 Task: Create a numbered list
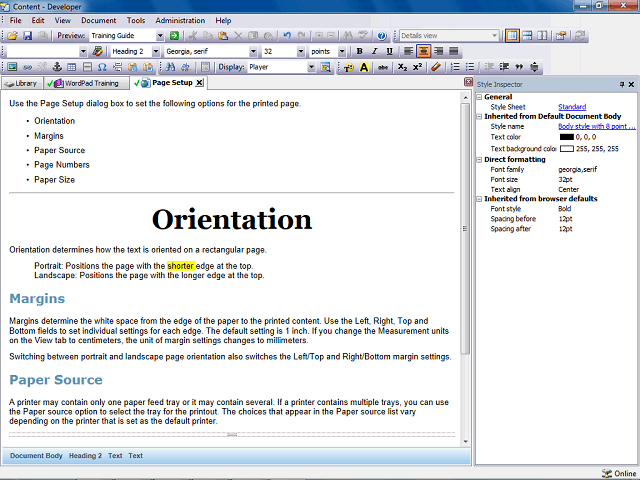point(455,67)
